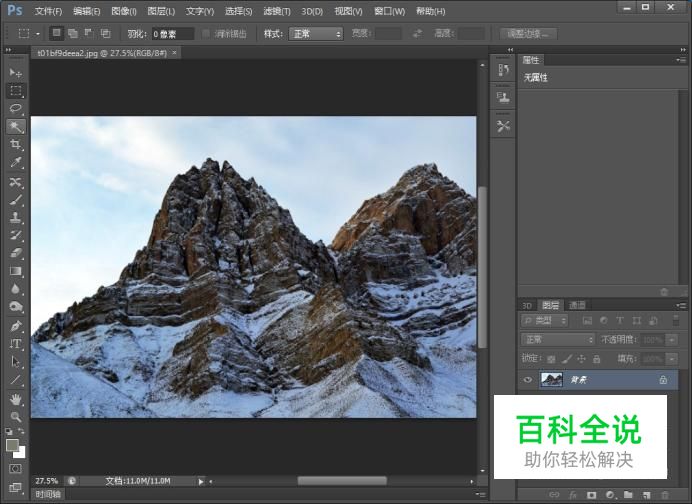The height and width of the screenshot is (504, 692).
Task: Click the background color swatch
Action: 21,453
